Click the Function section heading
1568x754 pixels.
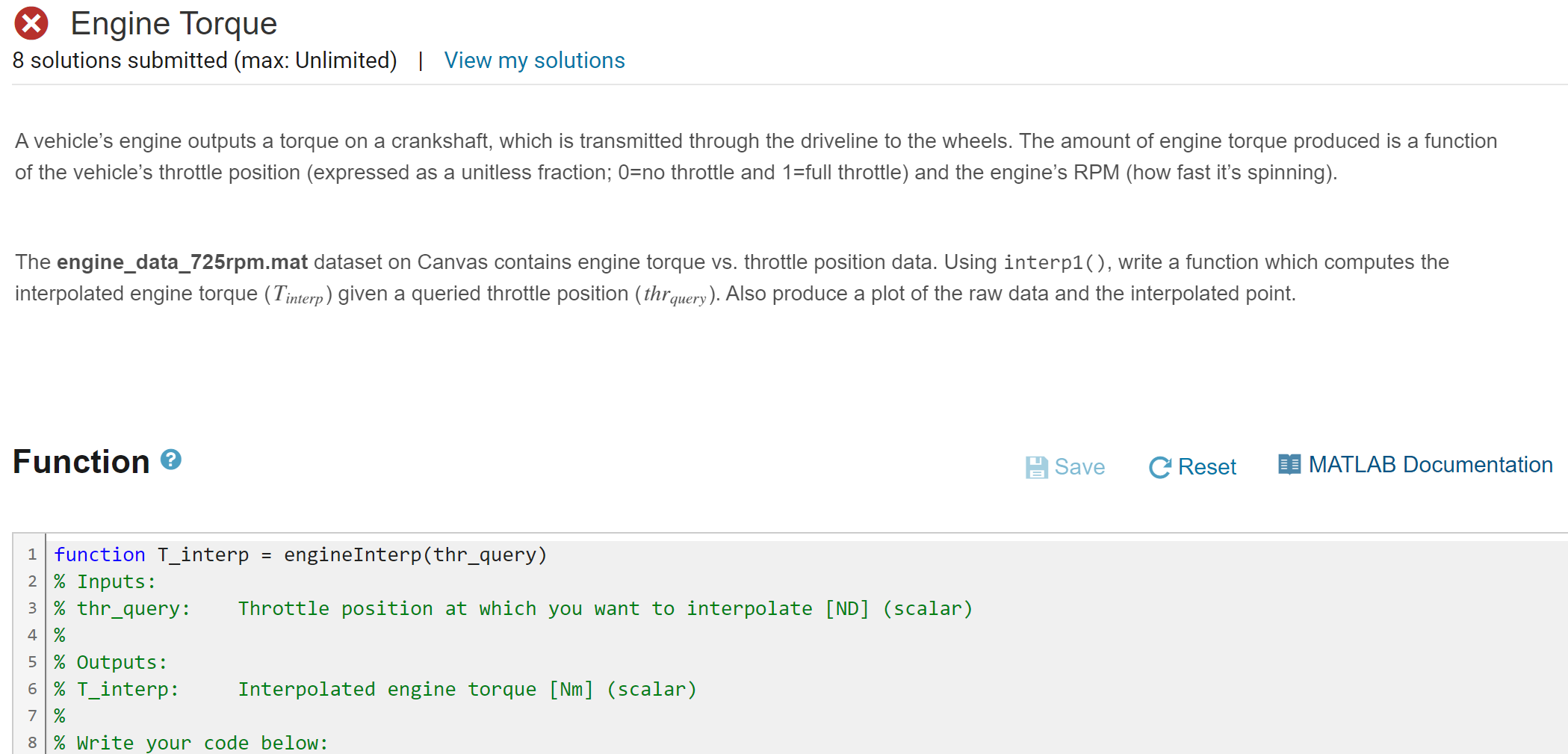click(81, 462)
